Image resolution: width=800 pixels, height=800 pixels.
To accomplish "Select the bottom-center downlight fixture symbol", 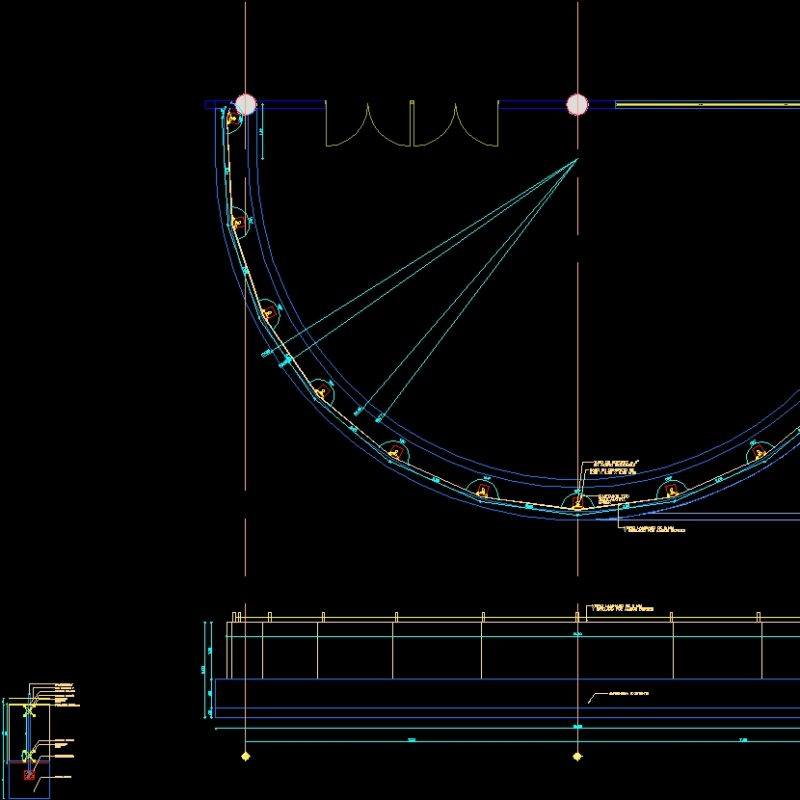I will (x=578, y=503).
